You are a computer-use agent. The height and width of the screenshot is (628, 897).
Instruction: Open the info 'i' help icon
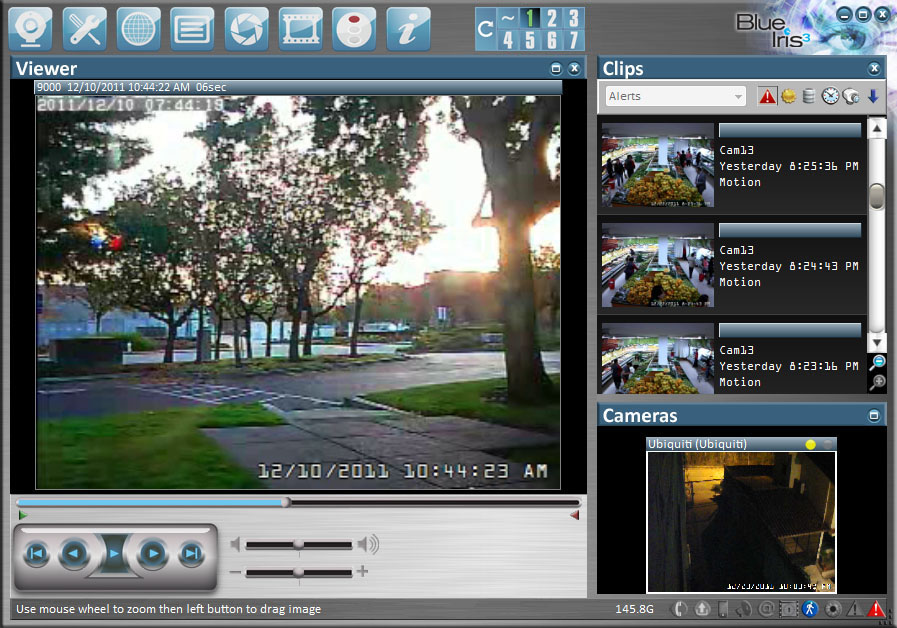[x=408, y=29]
